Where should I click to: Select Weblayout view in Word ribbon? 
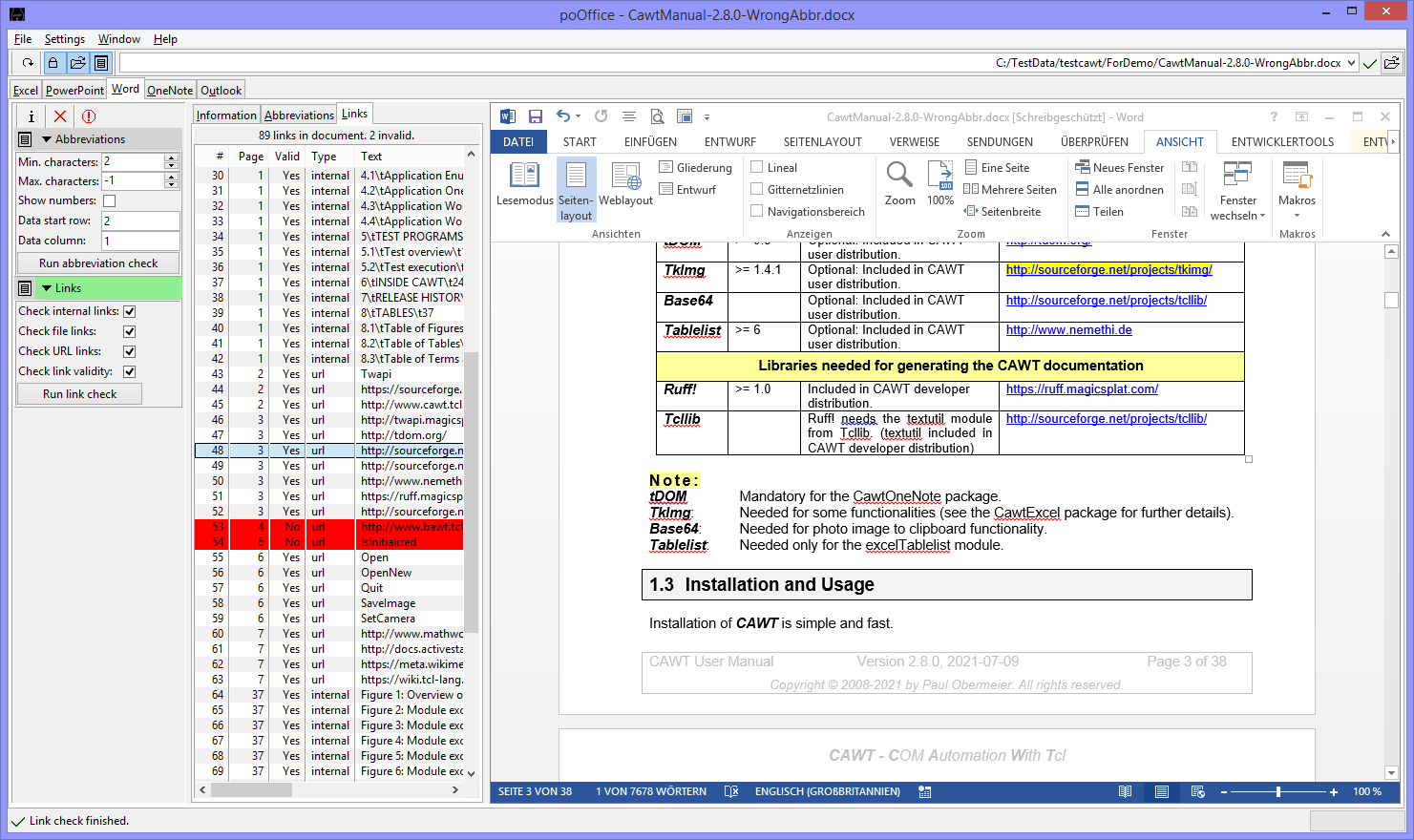625,184
